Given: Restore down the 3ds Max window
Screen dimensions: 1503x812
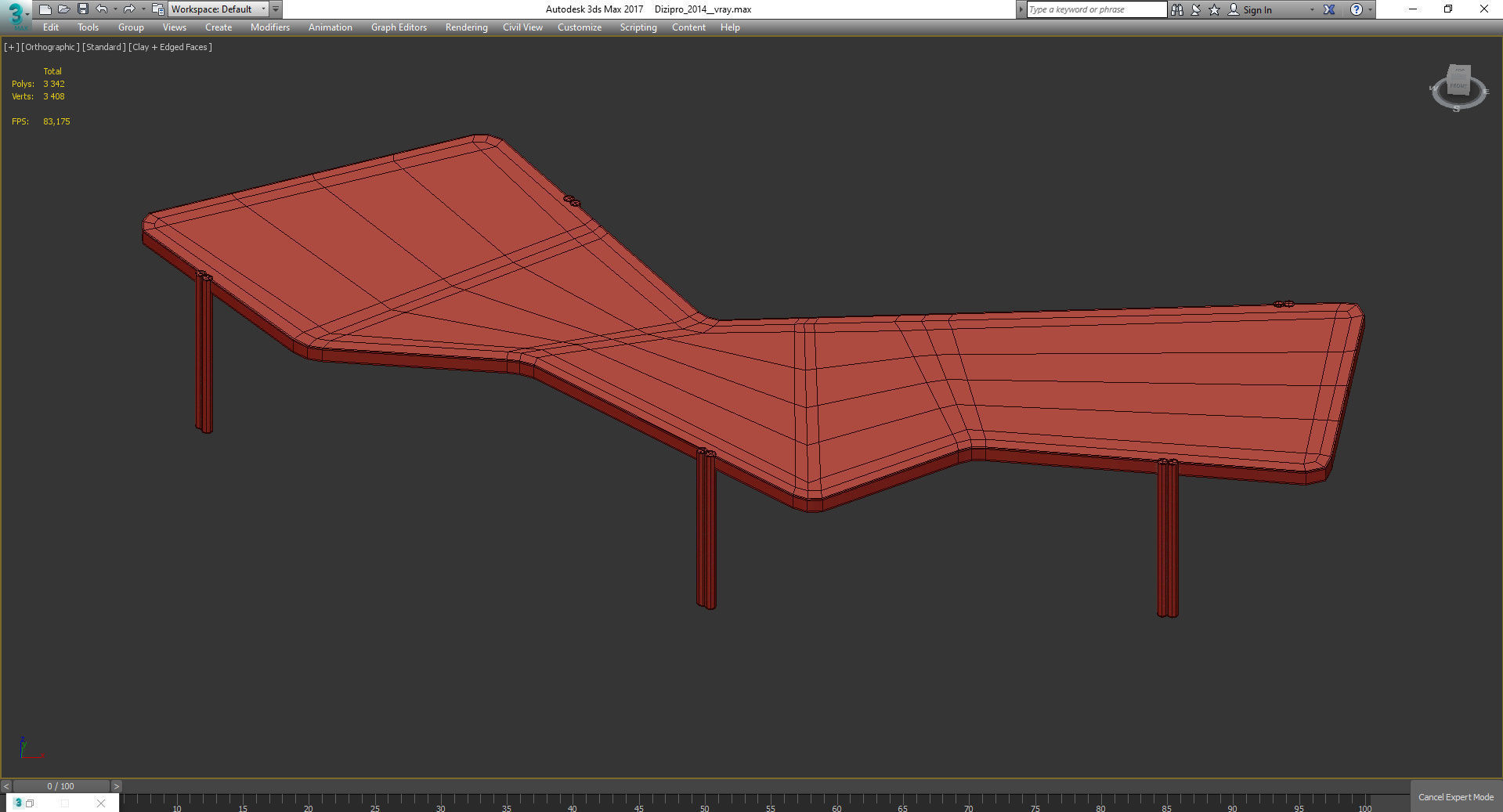Looking at the screenshot, I should pyautogui.click(x=1448, y=9).
